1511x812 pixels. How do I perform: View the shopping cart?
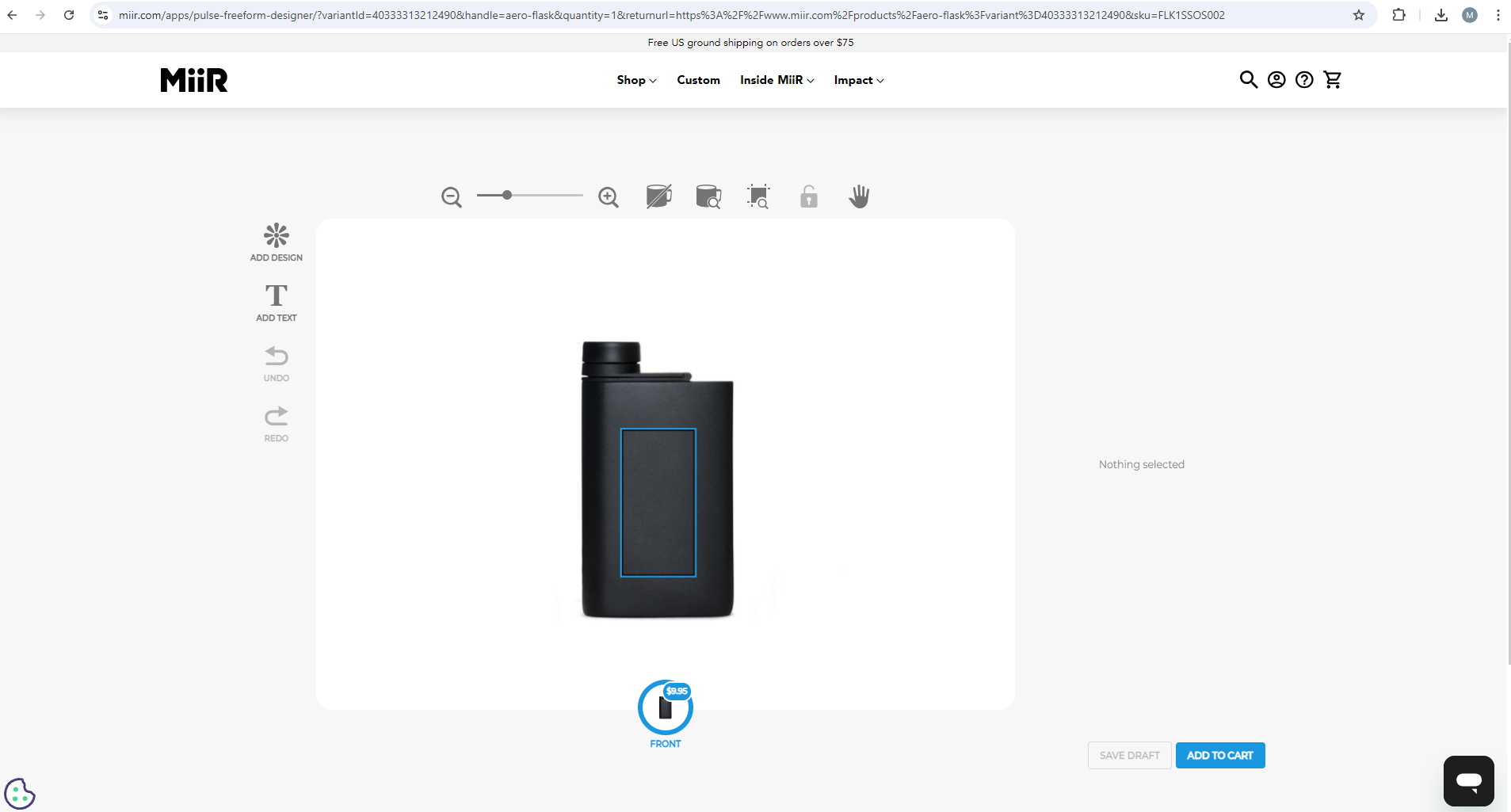point(1333,79)
